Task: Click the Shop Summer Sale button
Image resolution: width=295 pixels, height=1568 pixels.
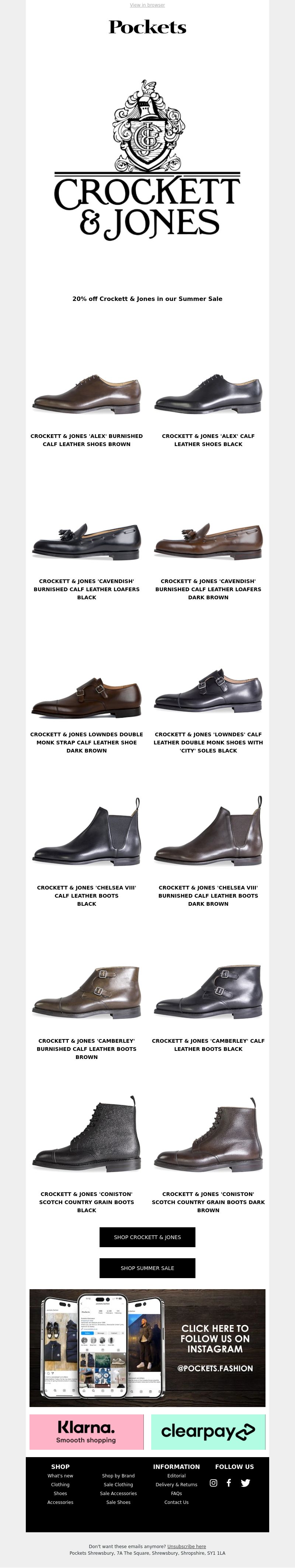Action: [x=147, y=1268]
